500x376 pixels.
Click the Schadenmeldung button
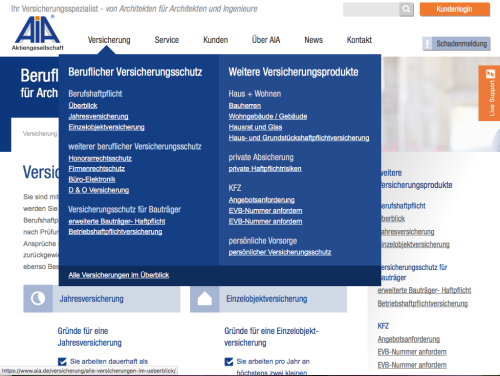tap(456, 44)
